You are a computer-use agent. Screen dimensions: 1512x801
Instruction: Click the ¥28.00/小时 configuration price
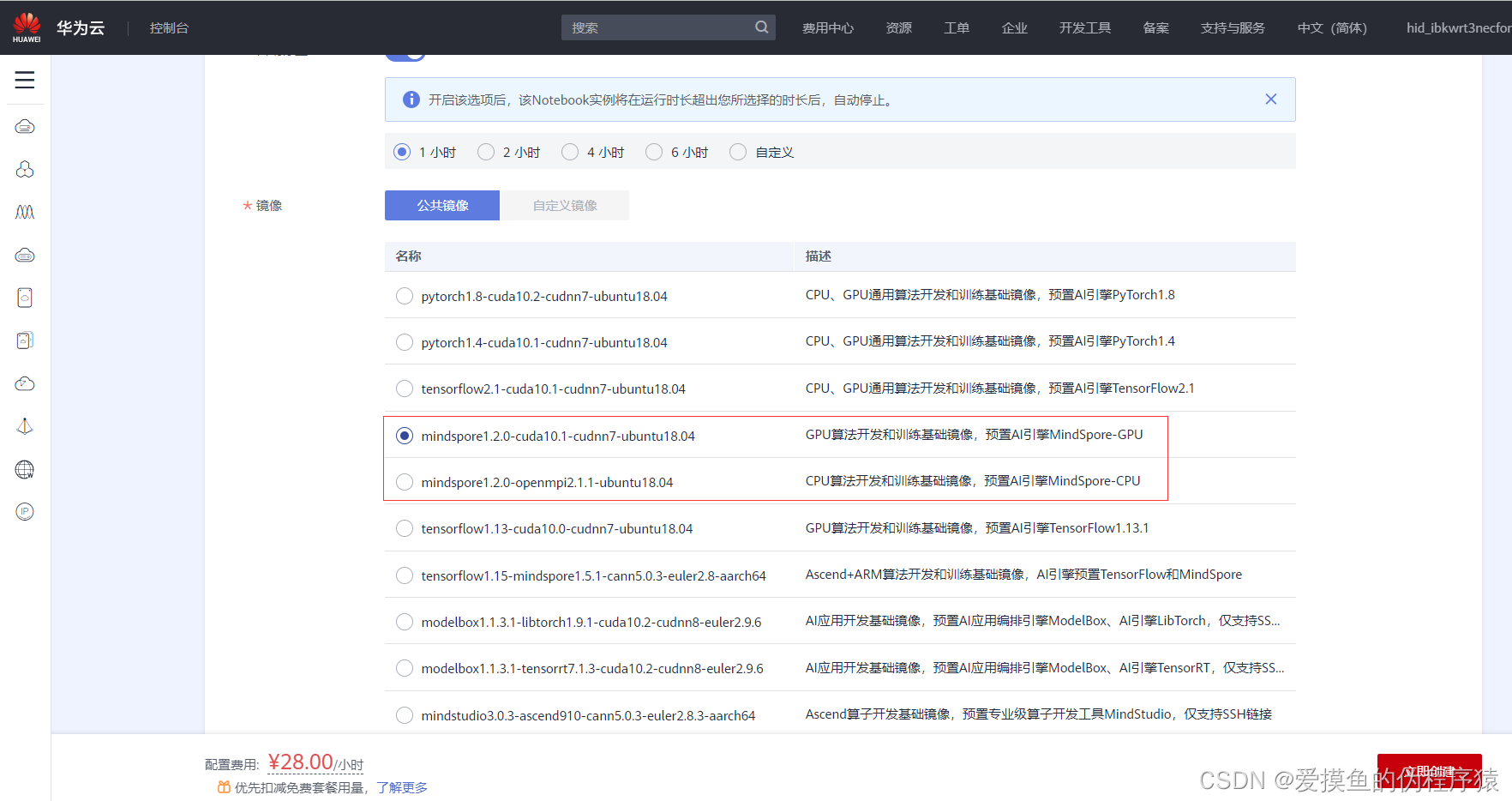point(315,762)
